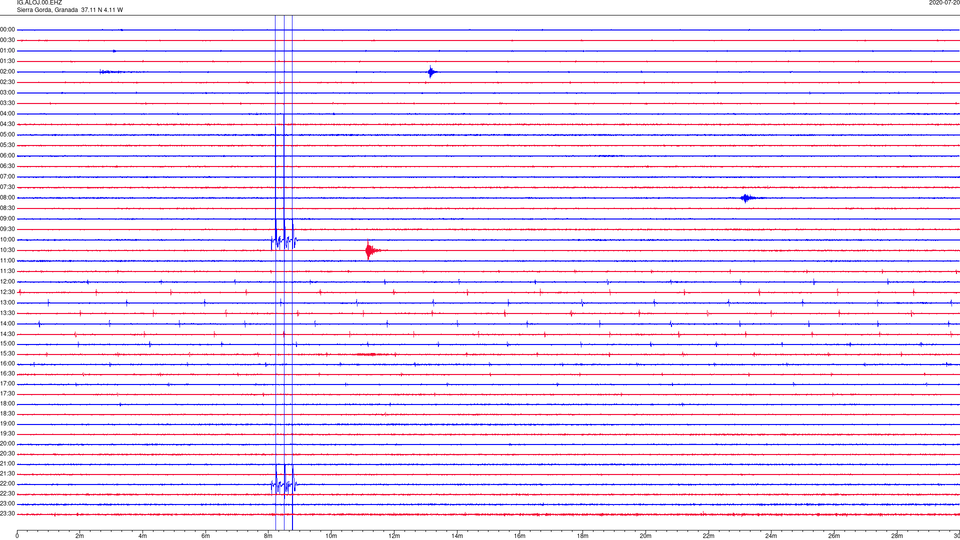Click the 16m tick label on time axis
The image size is (960, 540).
(x=520, y=536)
